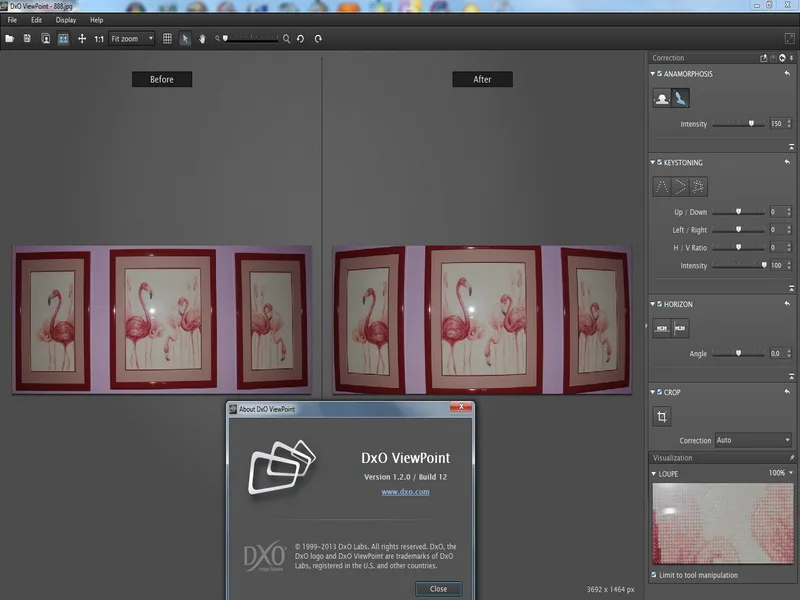Collapse the Crop section triangle
This screenshot has width=800, height=600.
(x=653, y=392)
